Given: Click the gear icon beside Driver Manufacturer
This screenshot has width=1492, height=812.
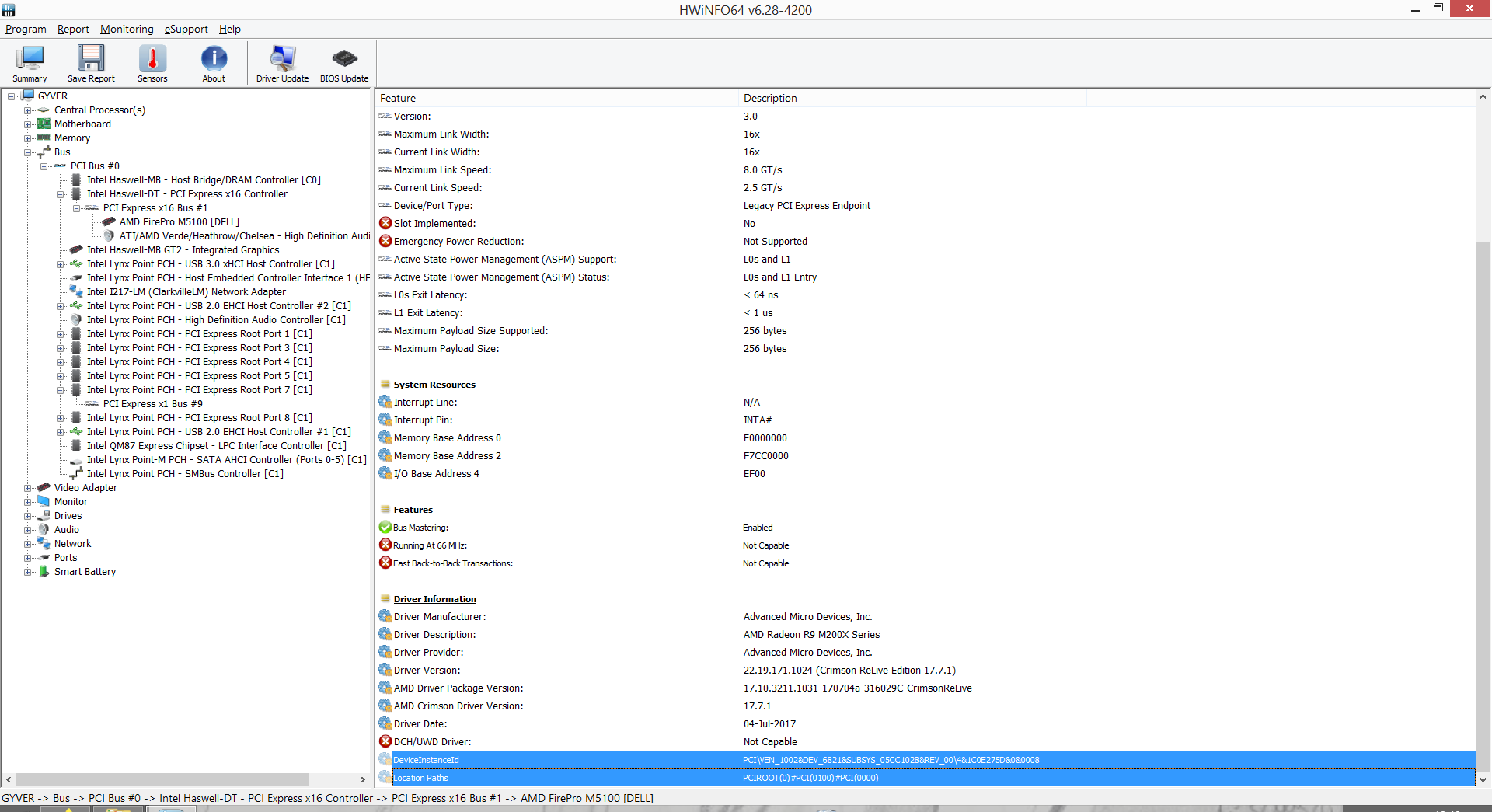Looking at the screenshot, I should 385,616.
